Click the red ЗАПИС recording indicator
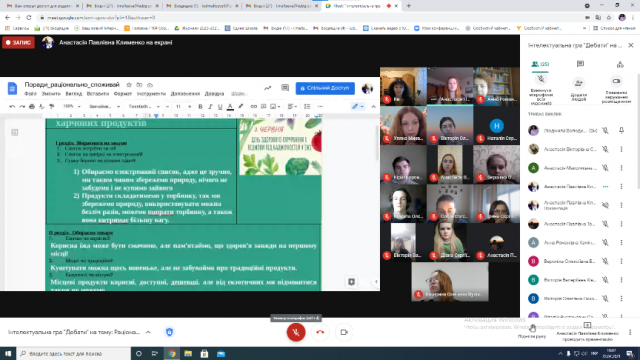The width and height of the screenshot is (640, 360). pyautogui.click(x=18, y=42)
